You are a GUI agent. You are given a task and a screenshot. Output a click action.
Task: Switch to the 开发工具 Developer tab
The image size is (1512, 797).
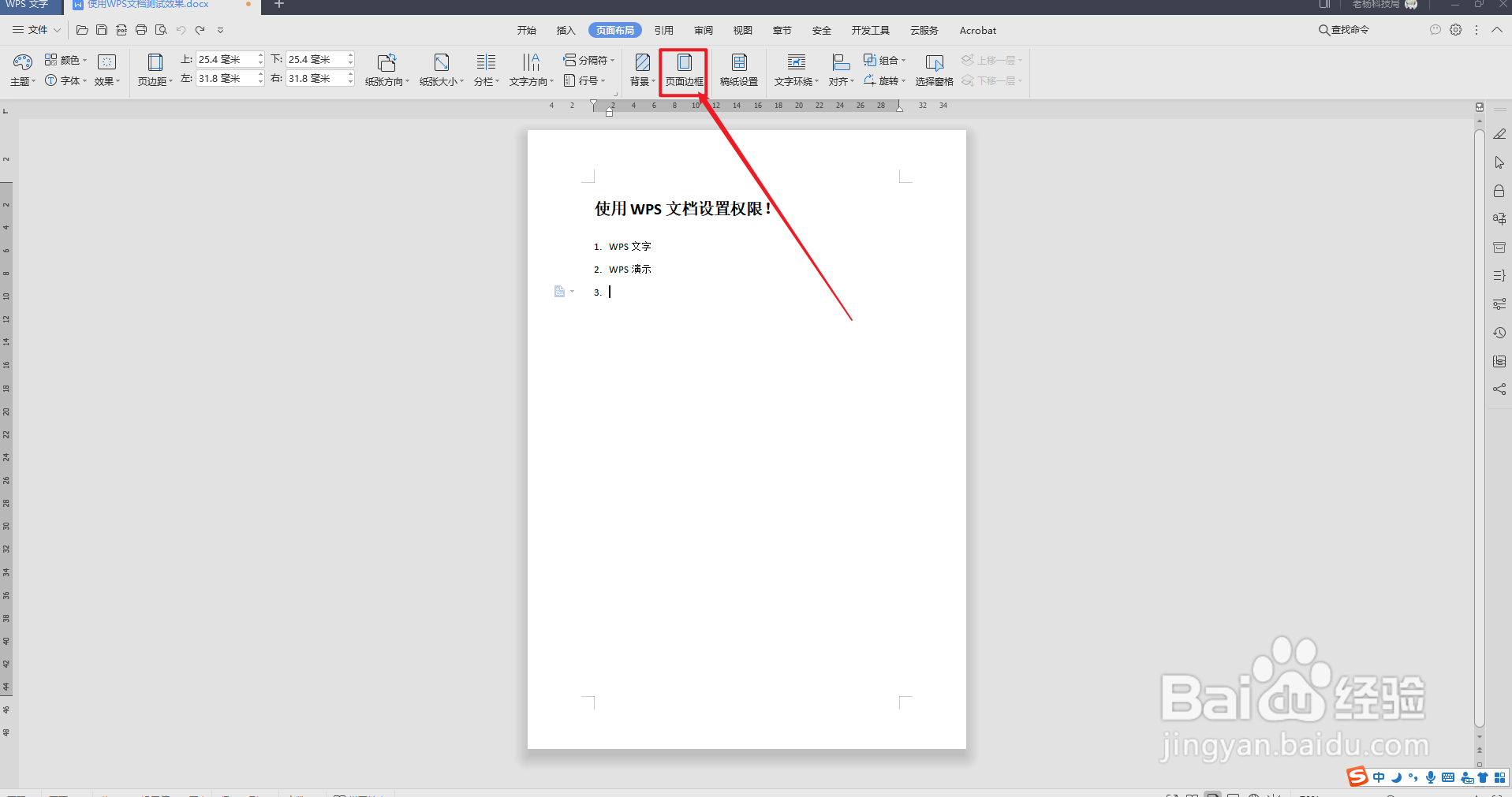point(871,30)
